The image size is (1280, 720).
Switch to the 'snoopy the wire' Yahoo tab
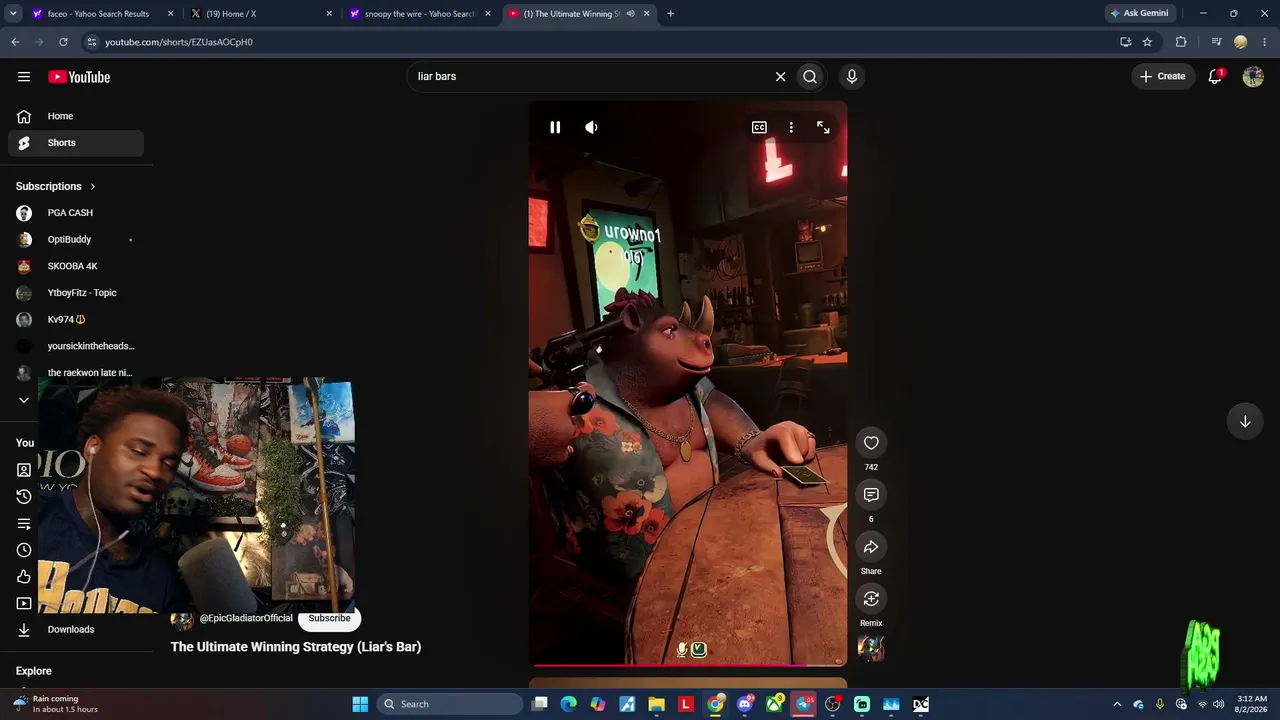pos(421,14)
